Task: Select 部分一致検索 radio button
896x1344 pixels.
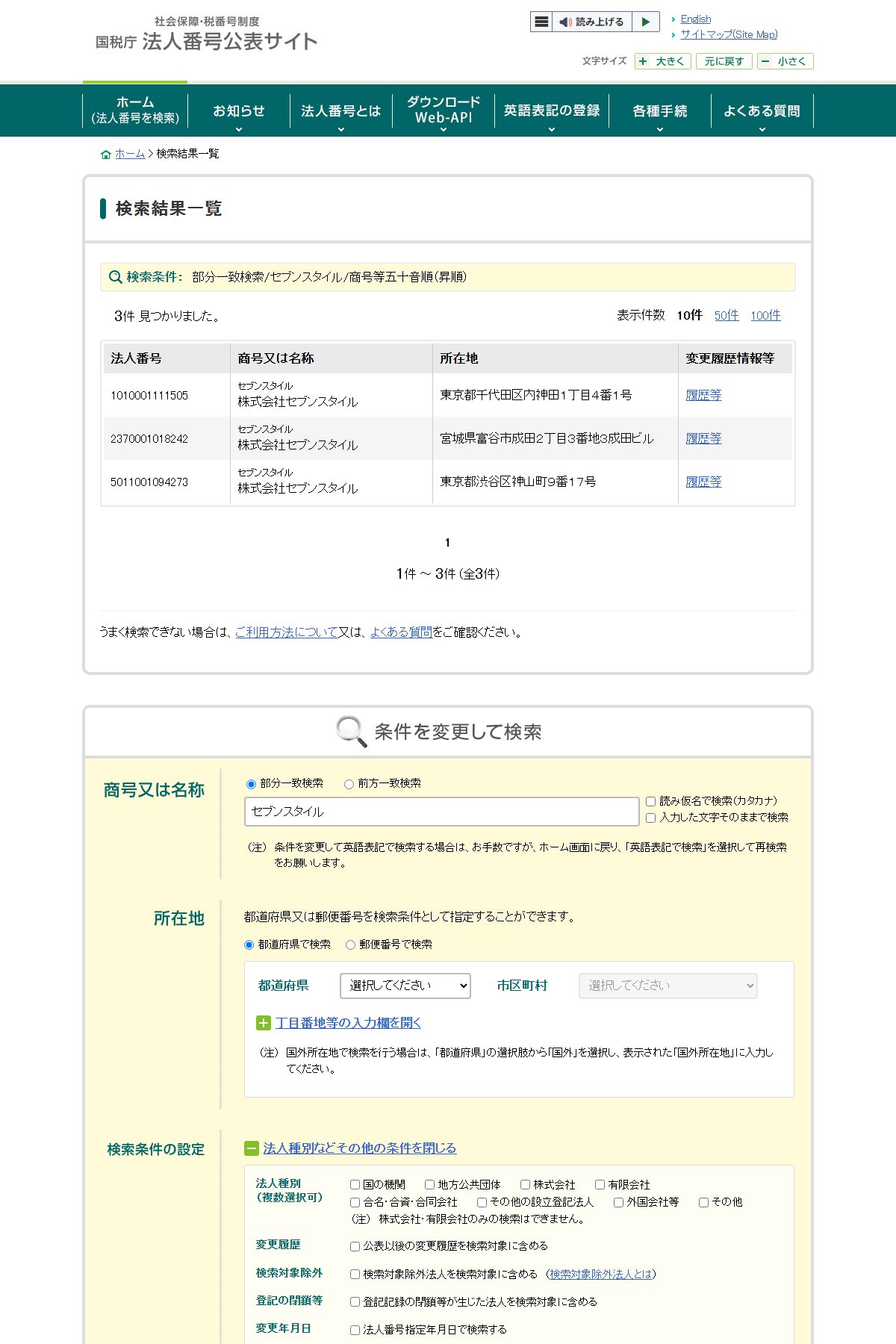Action: (251, 784)
